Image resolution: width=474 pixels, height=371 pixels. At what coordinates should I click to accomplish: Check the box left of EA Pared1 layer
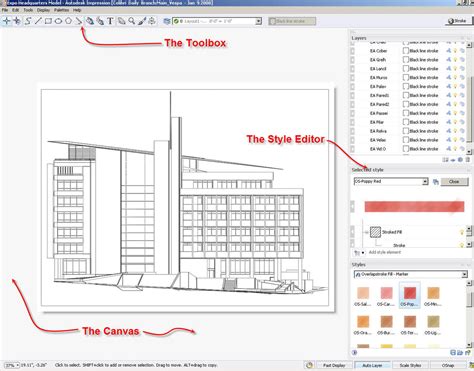click(352, 95)
